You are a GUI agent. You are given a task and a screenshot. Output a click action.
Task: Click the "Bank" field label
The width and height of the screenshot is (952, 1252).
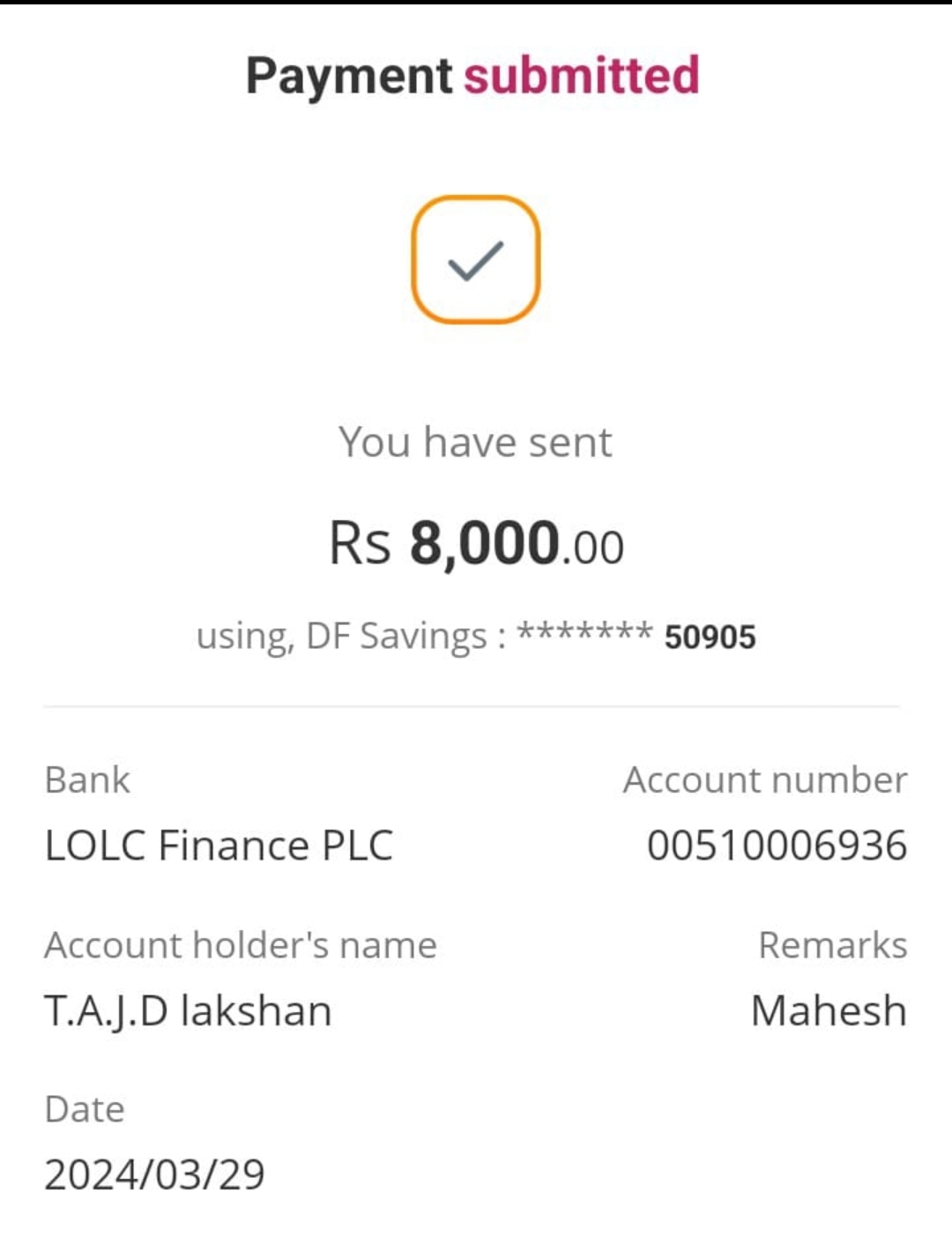point(87,780)
